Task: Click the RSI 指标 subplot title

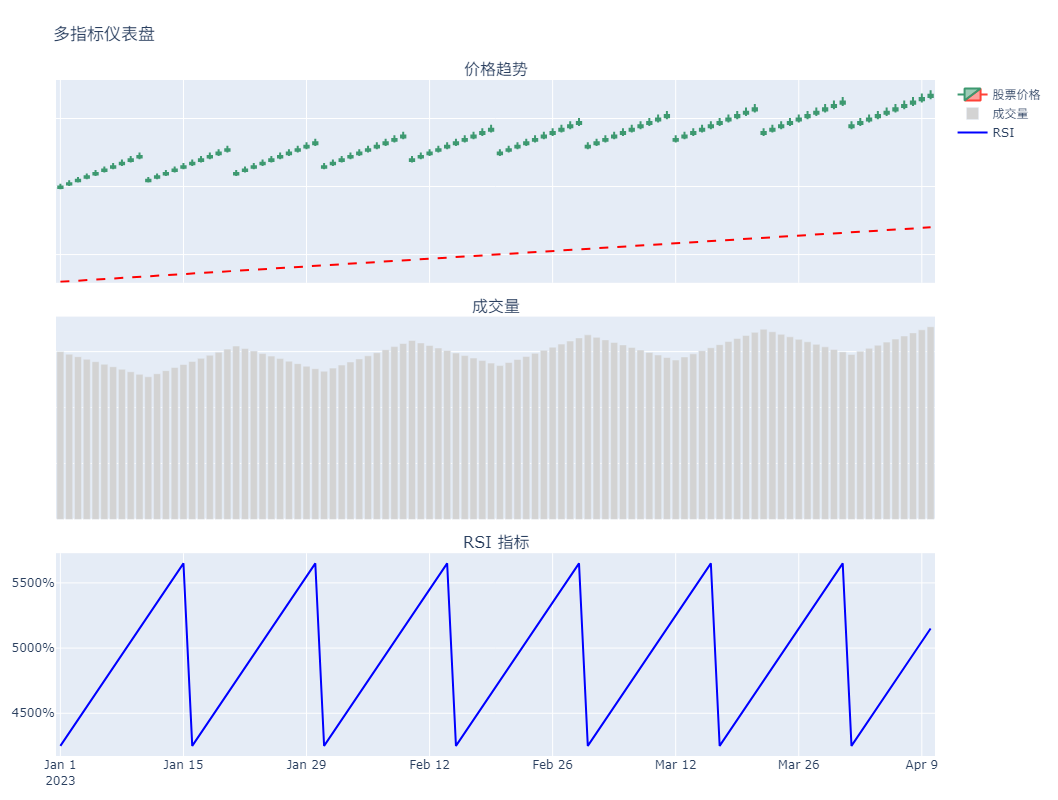Action: (496, 542)
